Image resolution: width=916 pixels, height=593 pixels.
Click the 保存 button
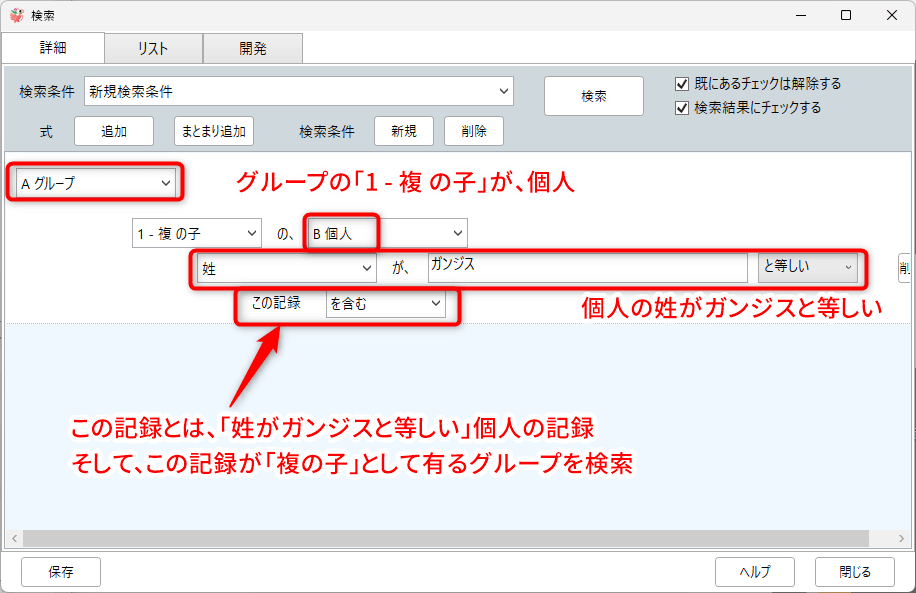61,572
